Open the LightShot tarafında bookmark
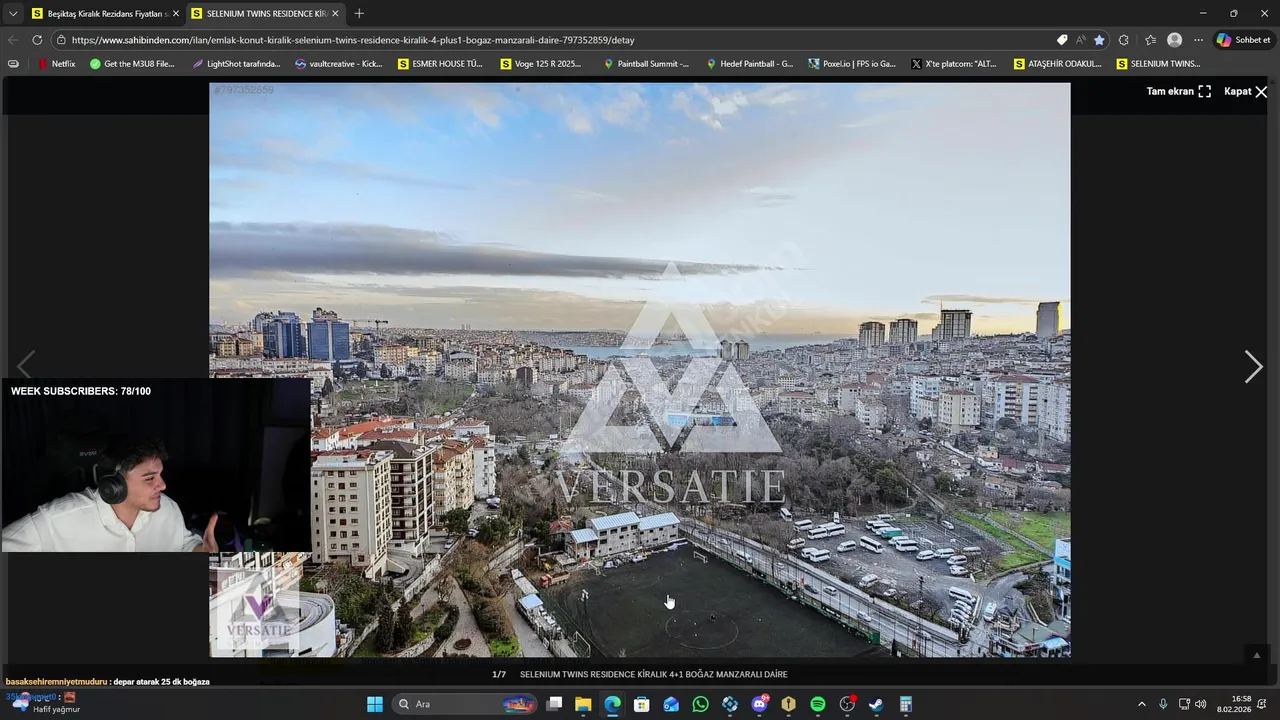Screen dimensions: 1280x720 coord(236,64)
